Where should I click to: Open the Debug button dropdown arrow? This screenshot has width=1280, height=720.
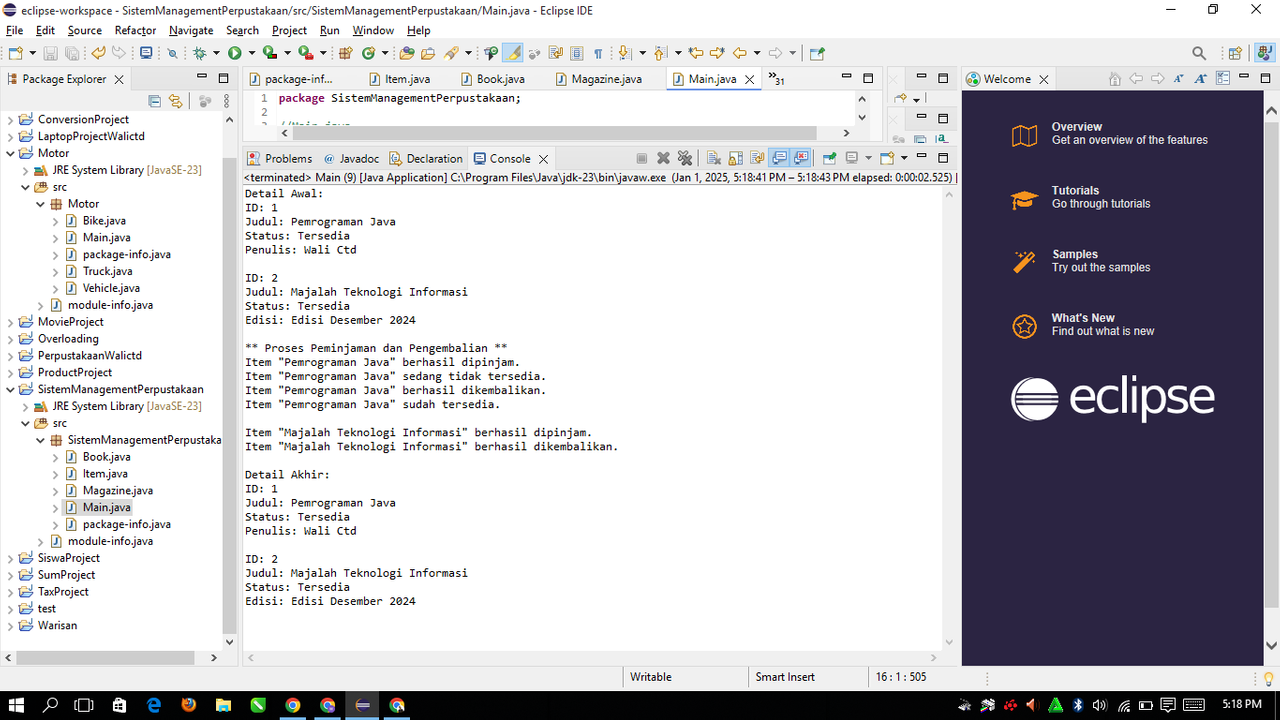(216, 53)
